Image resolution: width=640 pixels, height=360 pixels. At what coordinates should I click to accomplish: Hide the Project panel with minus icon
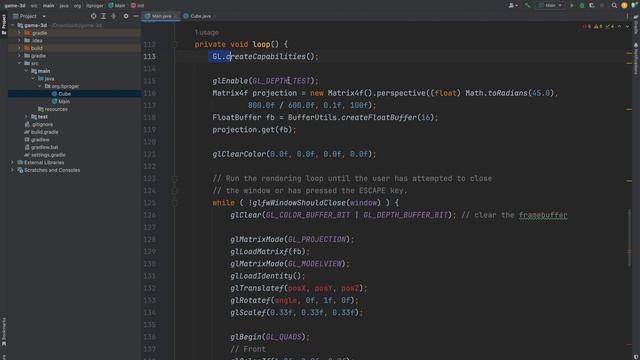point(136,16)
